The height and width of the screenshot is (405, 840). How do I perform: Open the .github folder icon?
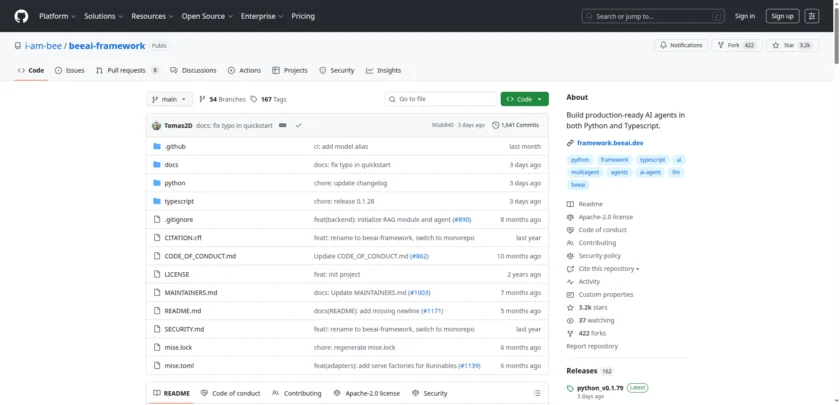[157, 146]
